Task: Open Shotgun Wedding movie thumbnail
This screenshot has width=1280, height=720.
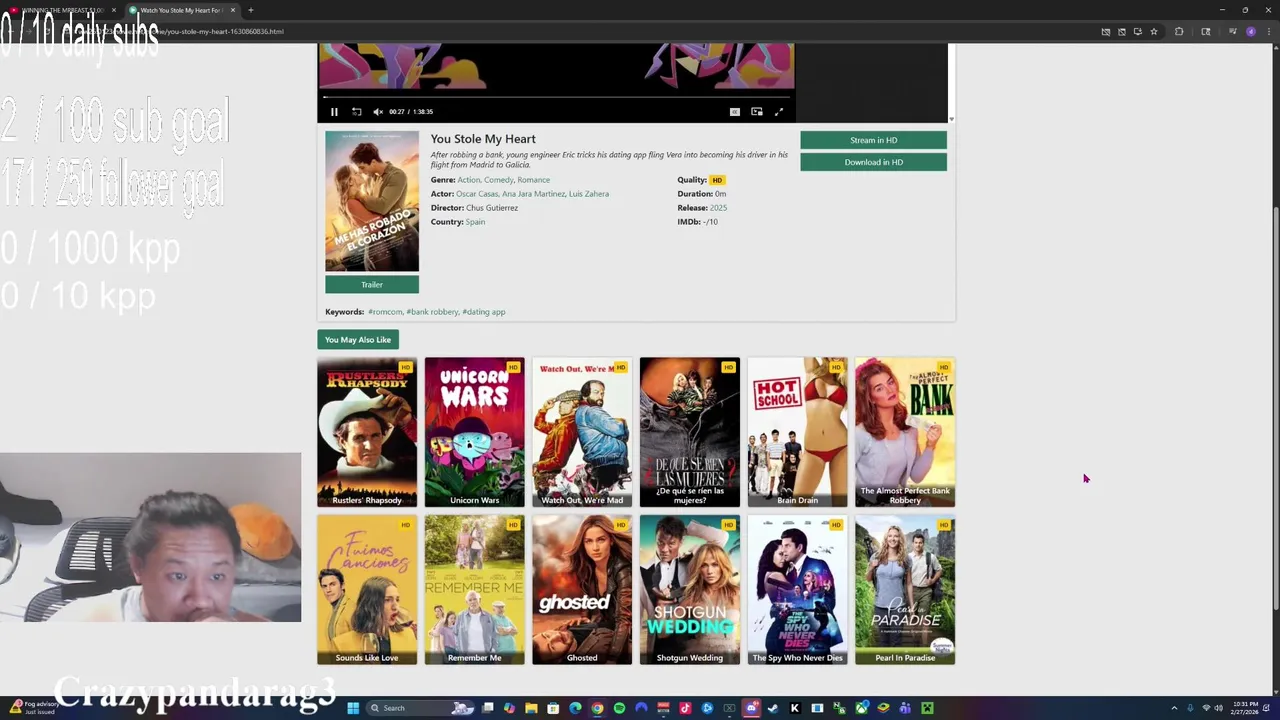Action: click(690, 590)
